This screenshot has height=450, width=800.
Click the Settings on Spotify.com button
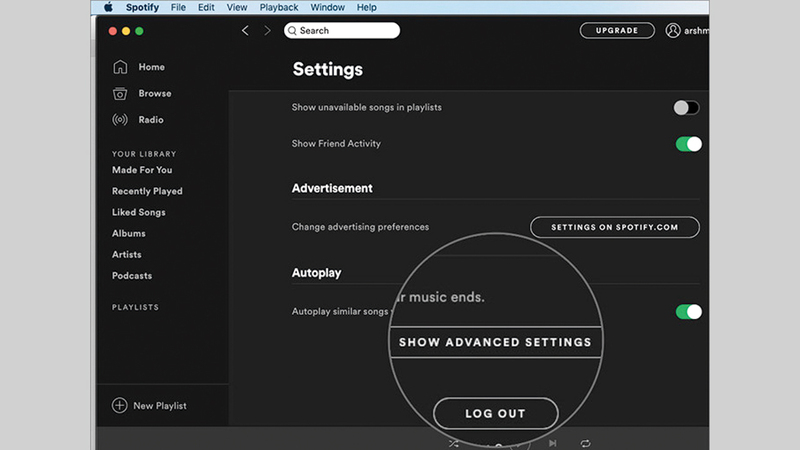614,227
